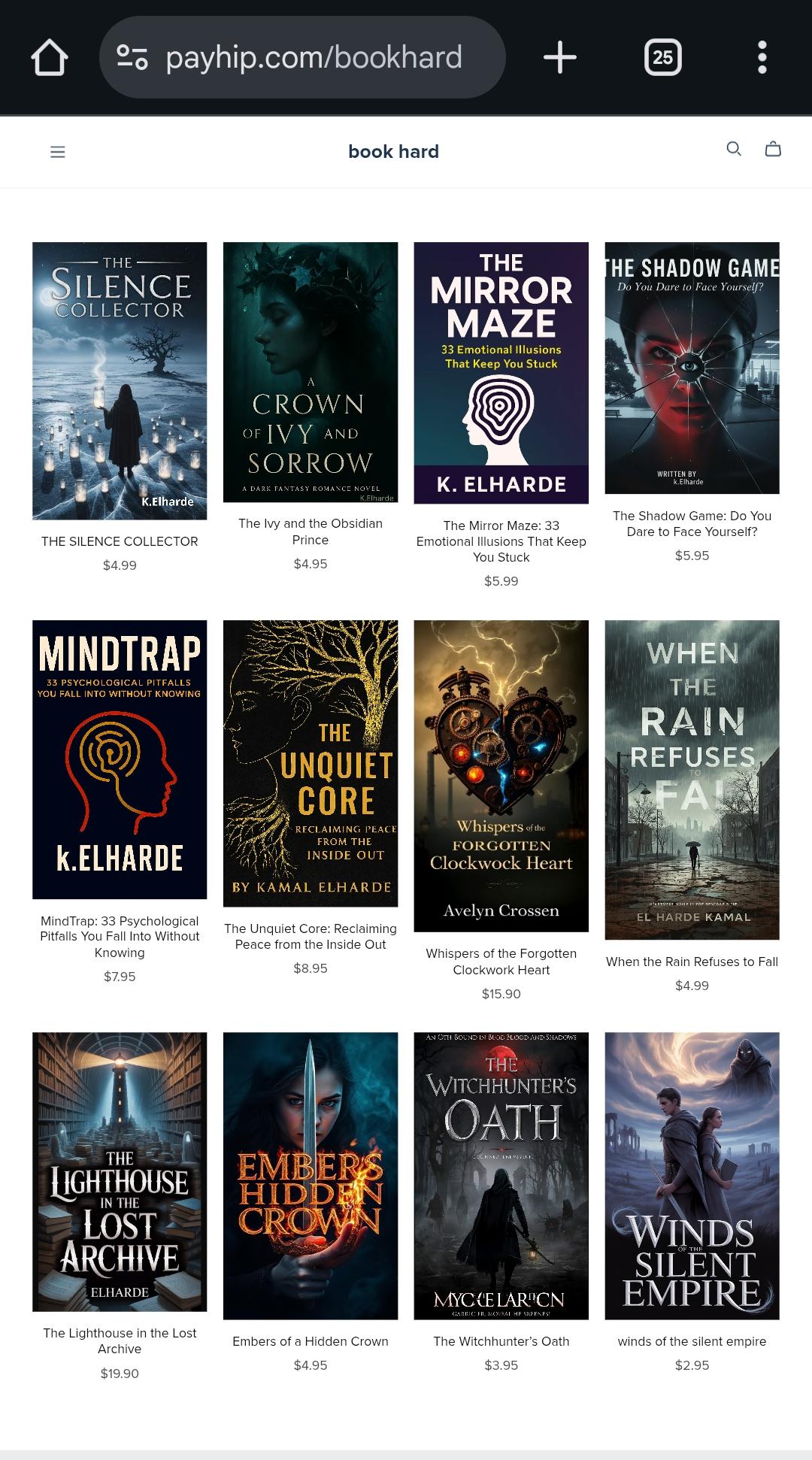Open Whispers of the Forgotten Clockwork Heart cover

pos(501,776)
